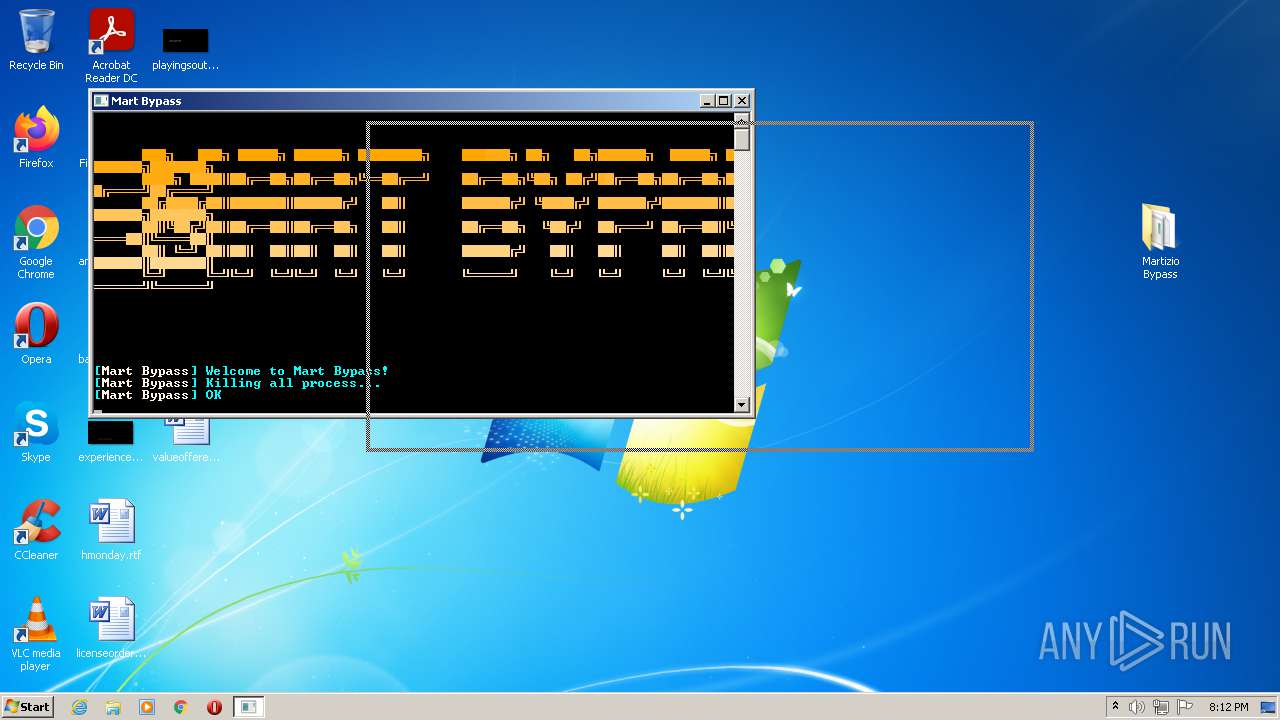This screenshot has width=1280, height=720.
Task: Open the network tray icon
Action: pyautogui.click(x=1161, y=707)
